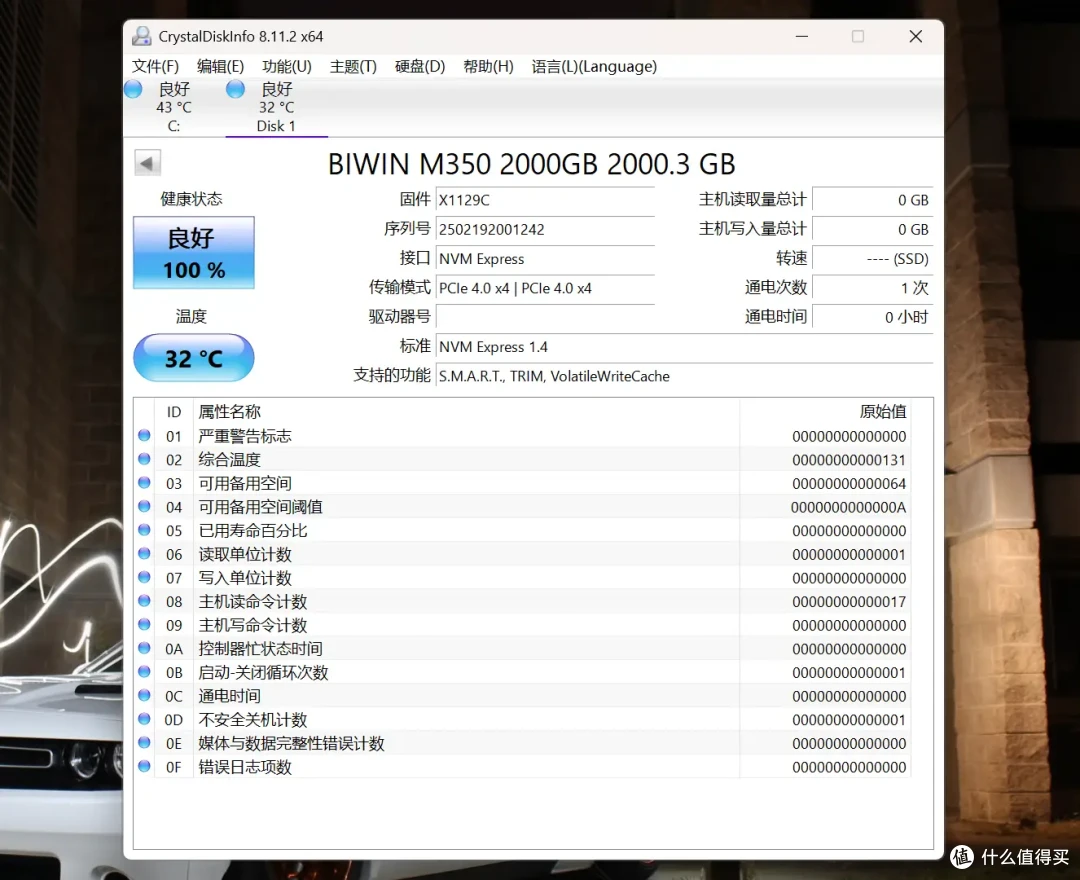Click the 32 °C temperature button
The width and height of the screenshot is (1080, 880).
point(194,358)
